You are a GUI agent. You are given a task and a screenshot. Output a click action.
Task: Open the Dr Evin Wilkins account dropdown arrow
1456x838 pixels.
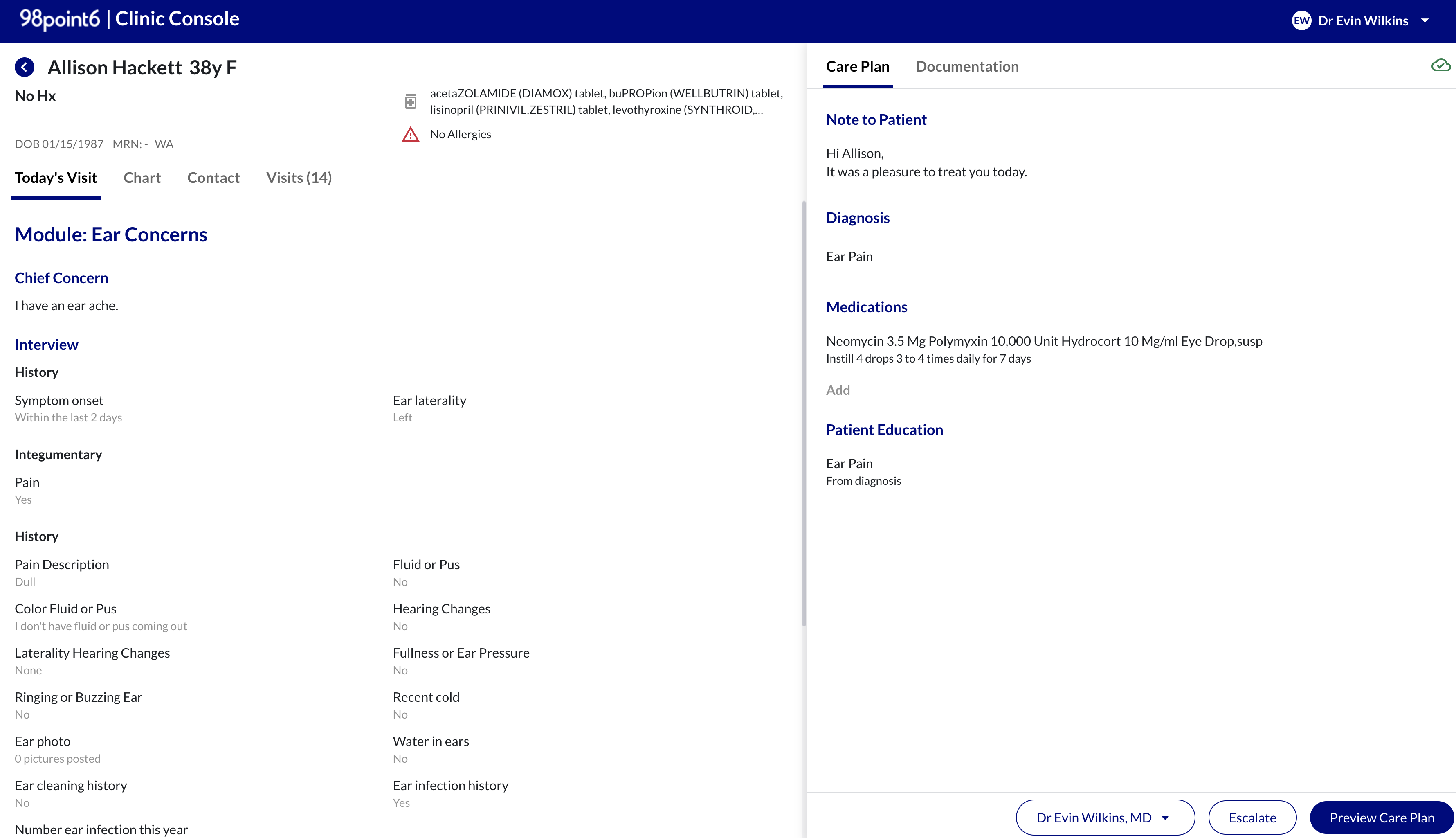pos(1425,21)
